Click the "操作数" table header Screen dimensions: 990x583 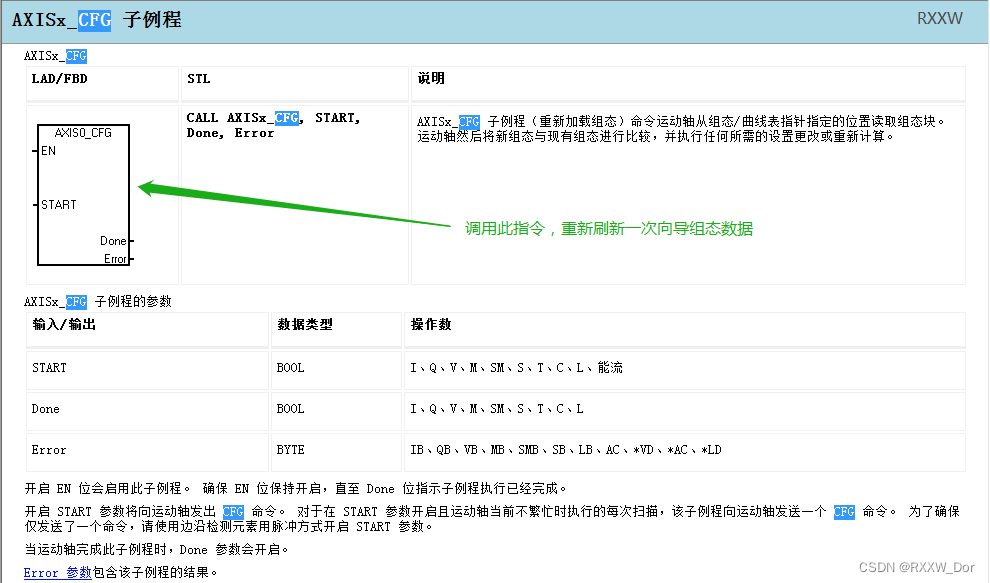[x=431, y=325]
